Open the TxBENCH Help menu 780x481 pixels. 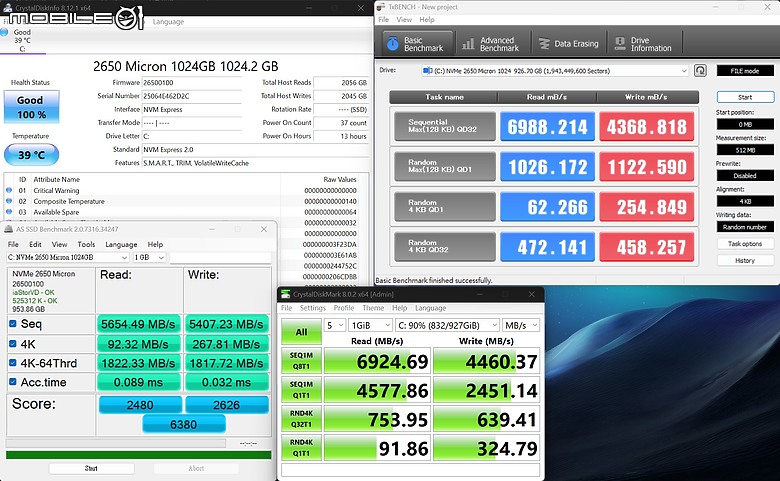pos(427,19)
